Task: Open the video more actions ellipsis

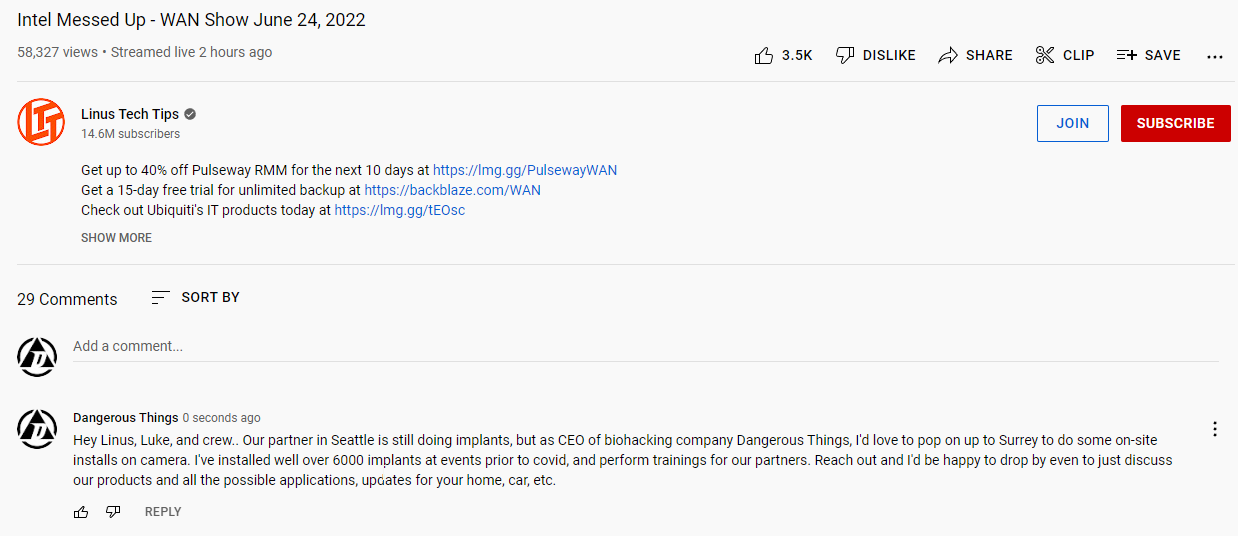Action: point(1215,56)
